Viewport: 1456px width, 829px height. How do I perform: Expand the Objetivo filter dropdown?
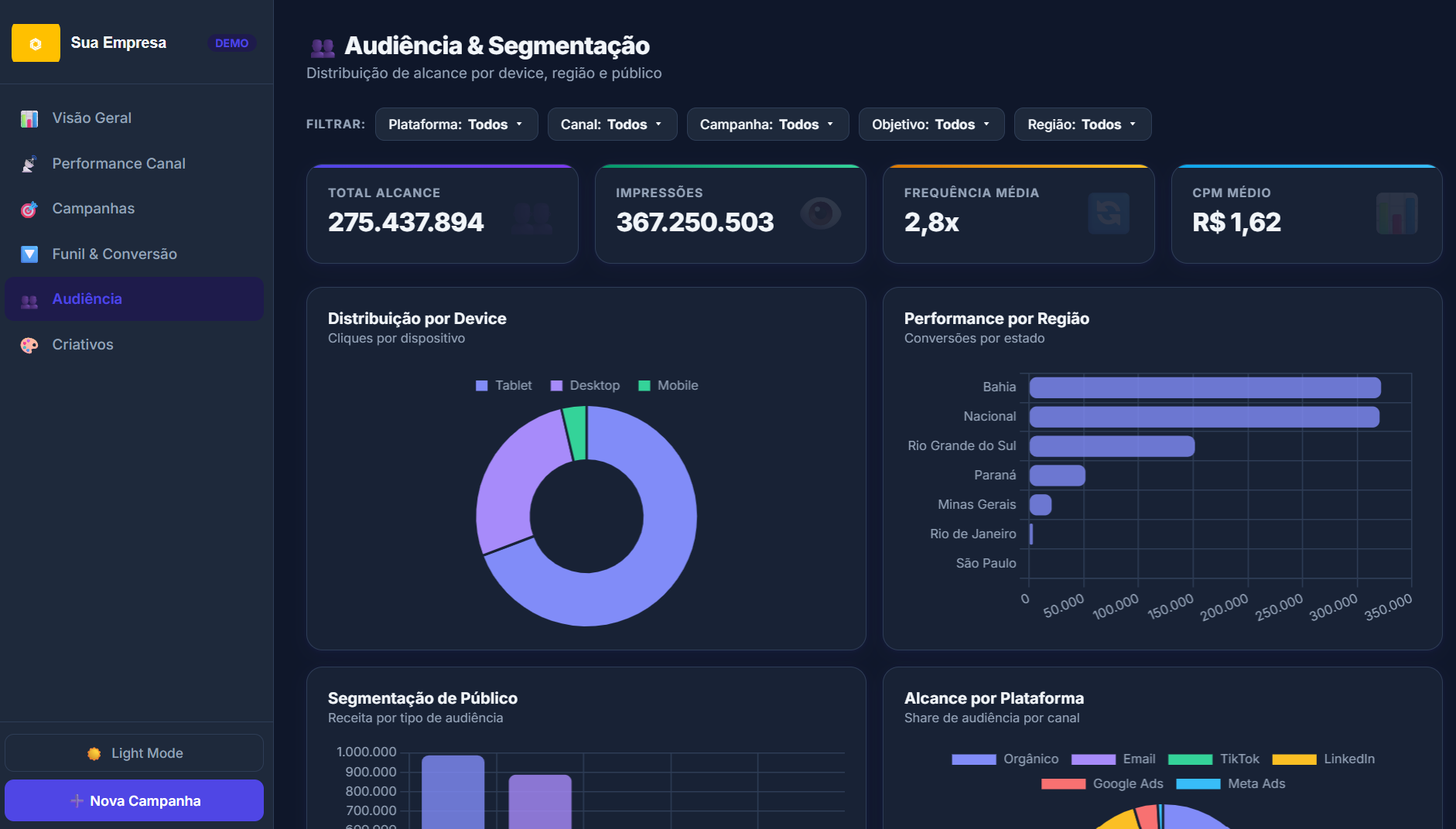[931, 125]
